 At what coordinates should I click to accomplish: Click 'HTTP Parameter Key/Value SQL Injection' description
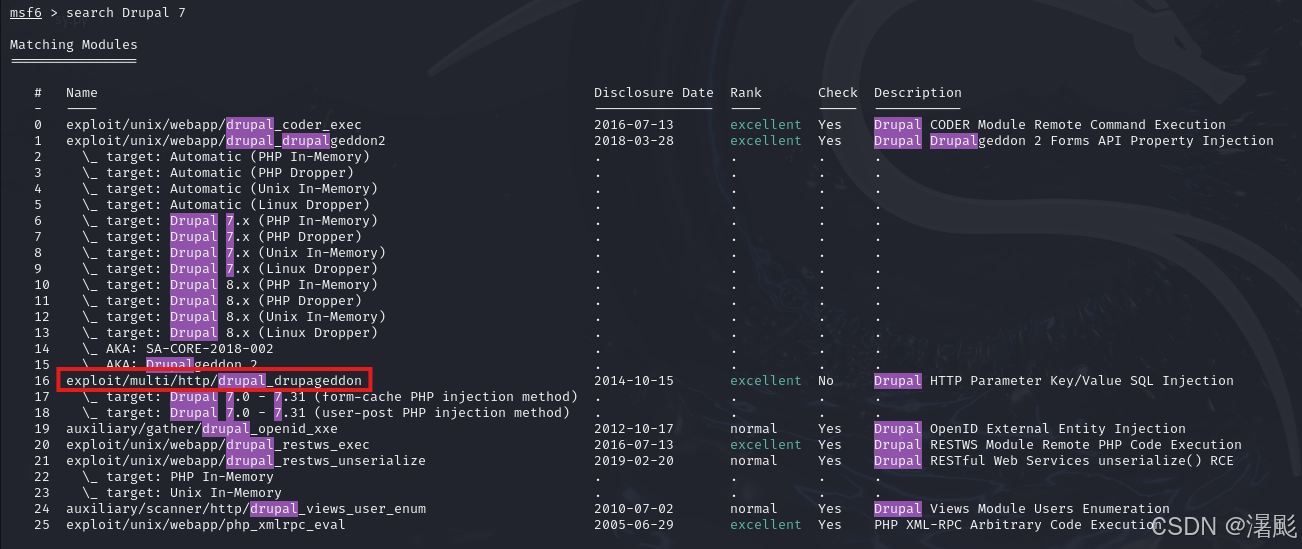(x=1082, y=381)
